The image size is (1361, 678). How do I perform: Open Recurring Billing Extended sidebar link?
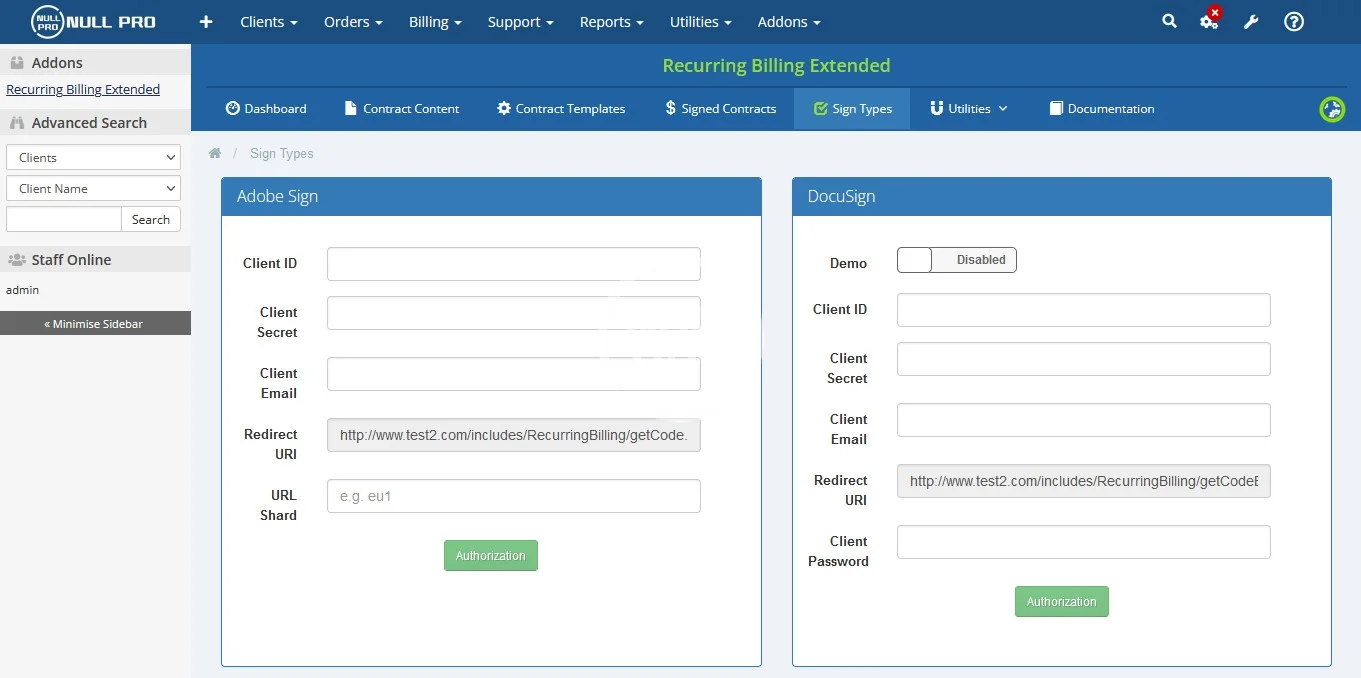[x=83, y=89]
